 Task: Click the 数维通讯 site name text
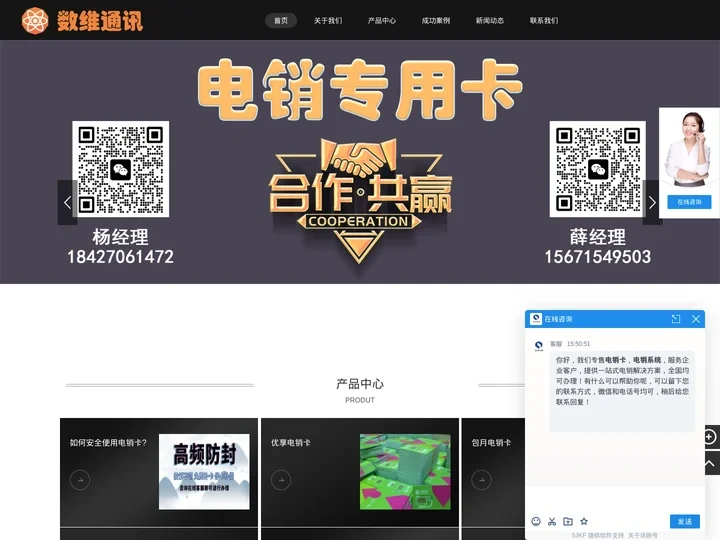(x=100, y=21)
